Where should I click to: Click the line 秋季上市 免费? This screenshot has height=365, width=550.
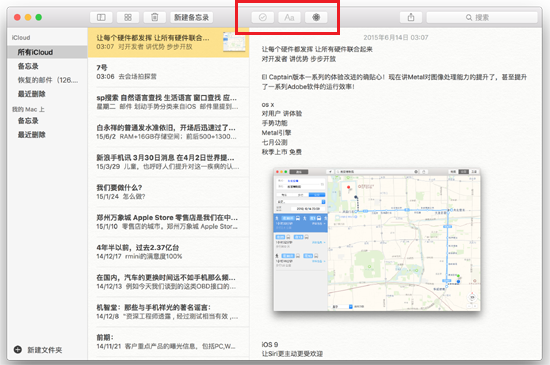[282, 152]
